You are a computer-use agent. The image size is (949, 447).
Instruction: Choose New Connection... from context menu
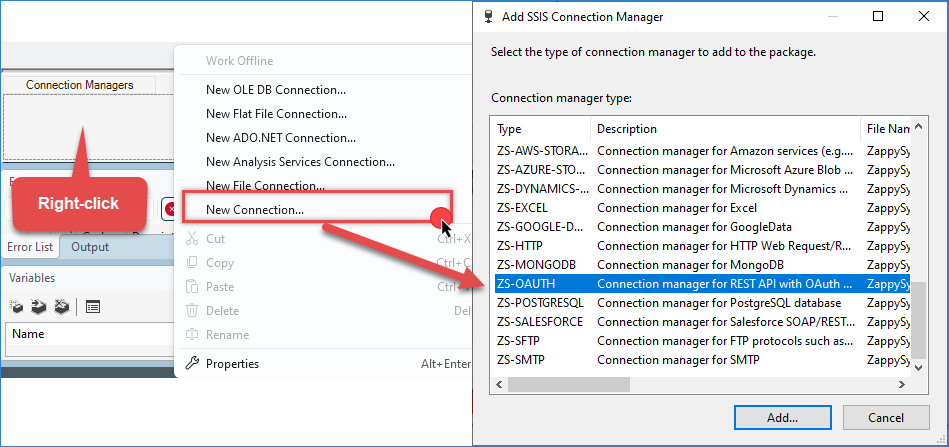pyautogui.click(x=255, y=210)
